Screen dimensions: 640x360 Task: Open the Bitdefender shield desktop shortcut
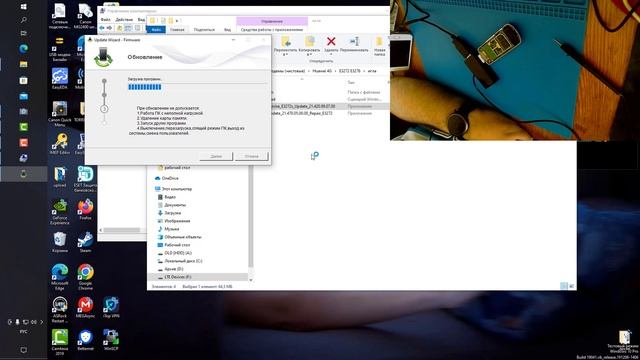(85, 340)
